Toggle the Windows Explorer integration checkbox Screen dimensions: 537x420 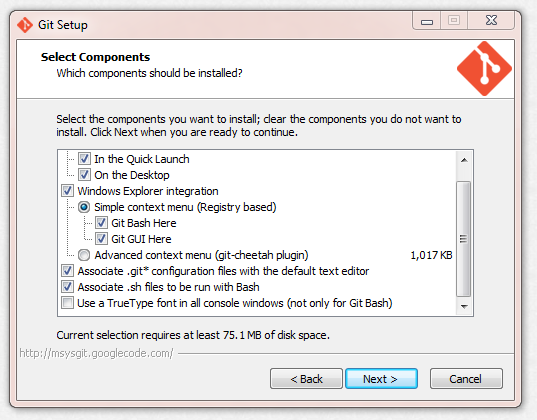(x=67, y=191)
